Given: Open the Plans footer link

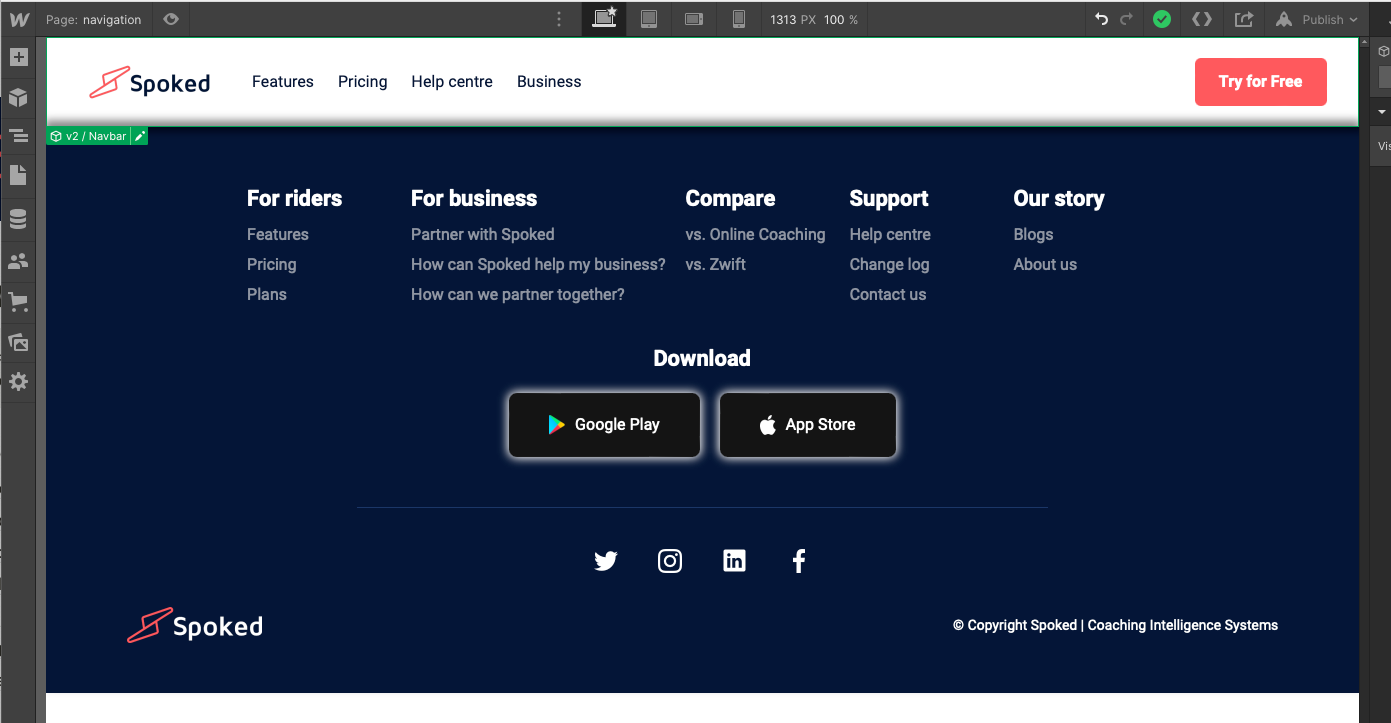Looking at the screenshot, I should [x=267, y=294].
